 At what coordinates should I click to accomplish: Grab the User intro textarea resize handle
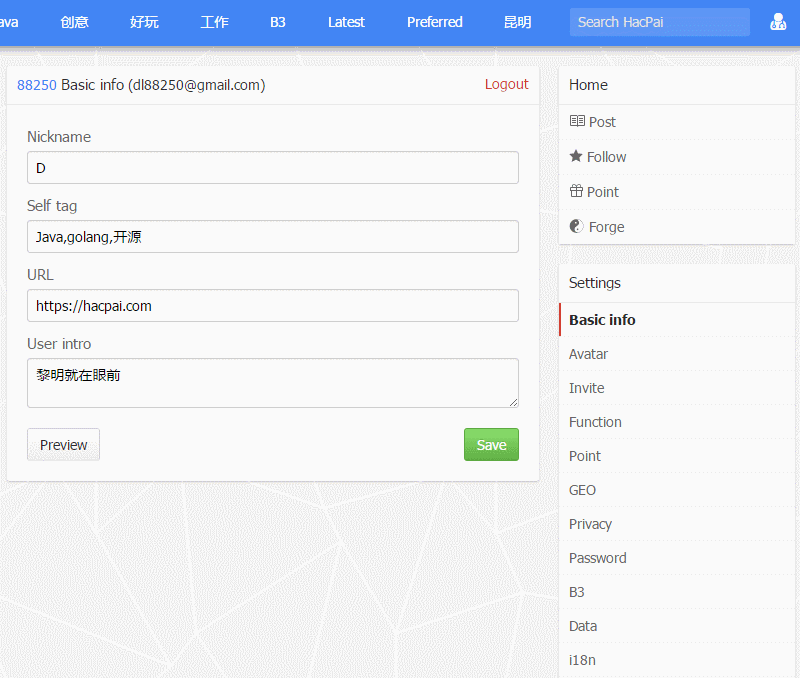coord(513,403)
